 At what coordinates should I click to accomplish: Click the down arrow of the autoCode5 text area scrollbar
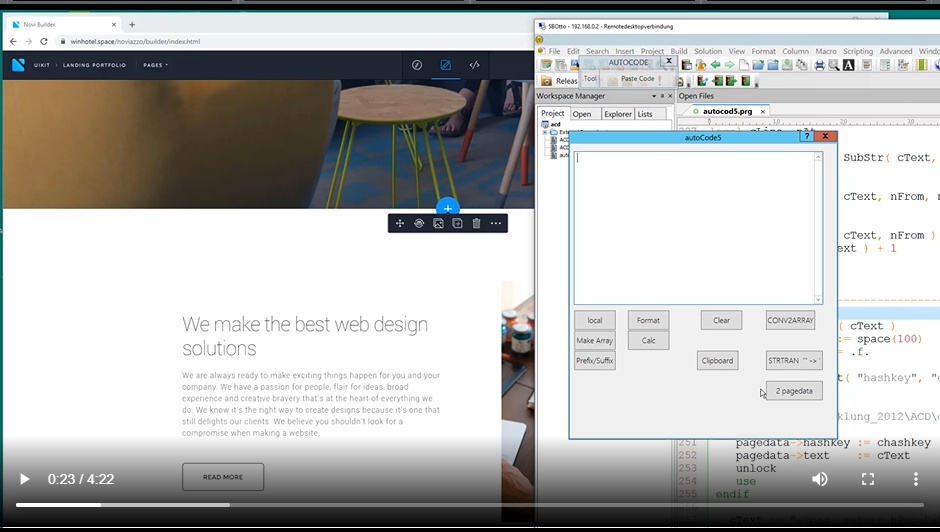818,299
